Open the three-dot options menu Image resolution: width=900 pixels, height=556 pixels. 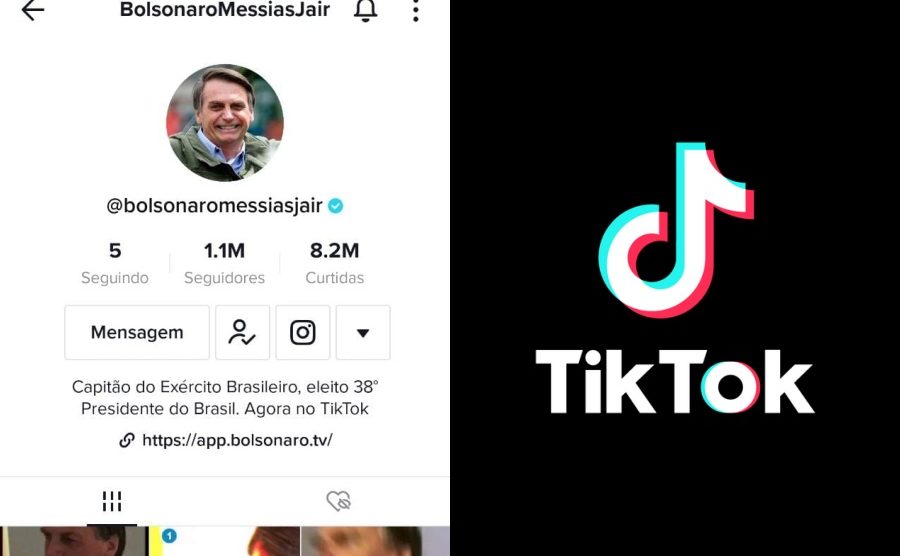[416, 10]
